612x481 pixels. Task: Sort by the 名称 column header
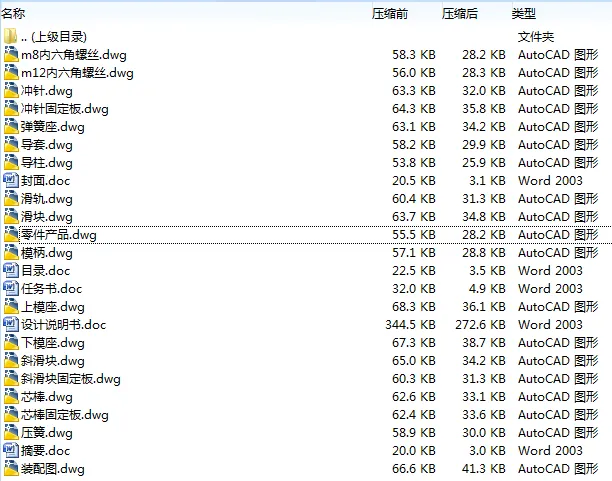tap(13, 14)
